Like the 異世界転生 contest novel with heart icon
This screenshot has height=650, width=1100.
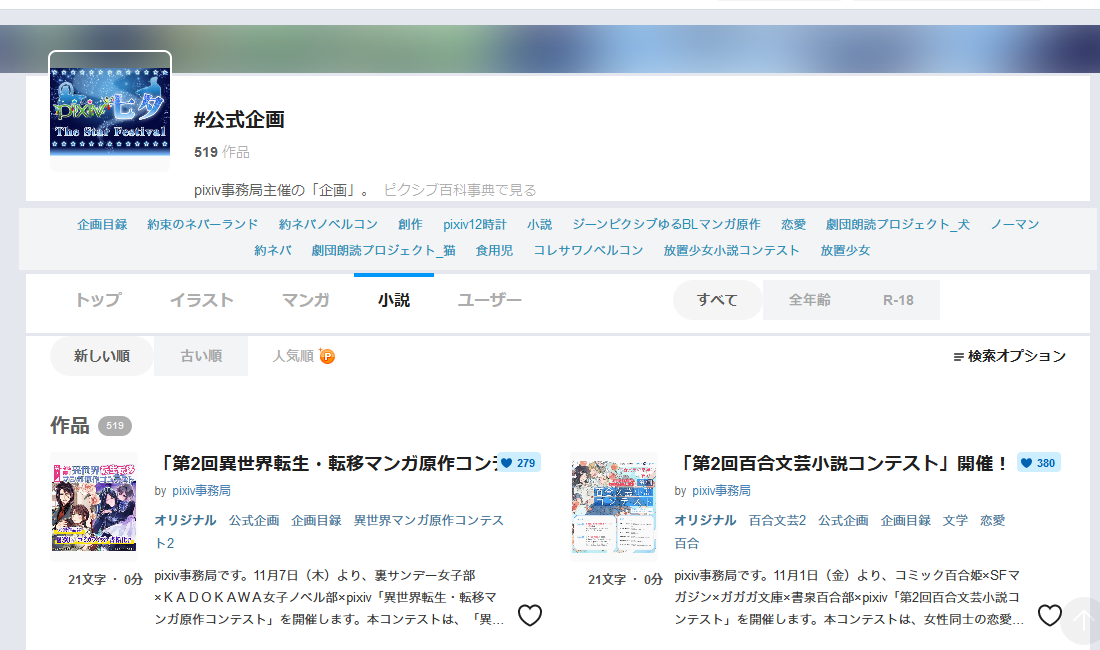tap(530, 615)
